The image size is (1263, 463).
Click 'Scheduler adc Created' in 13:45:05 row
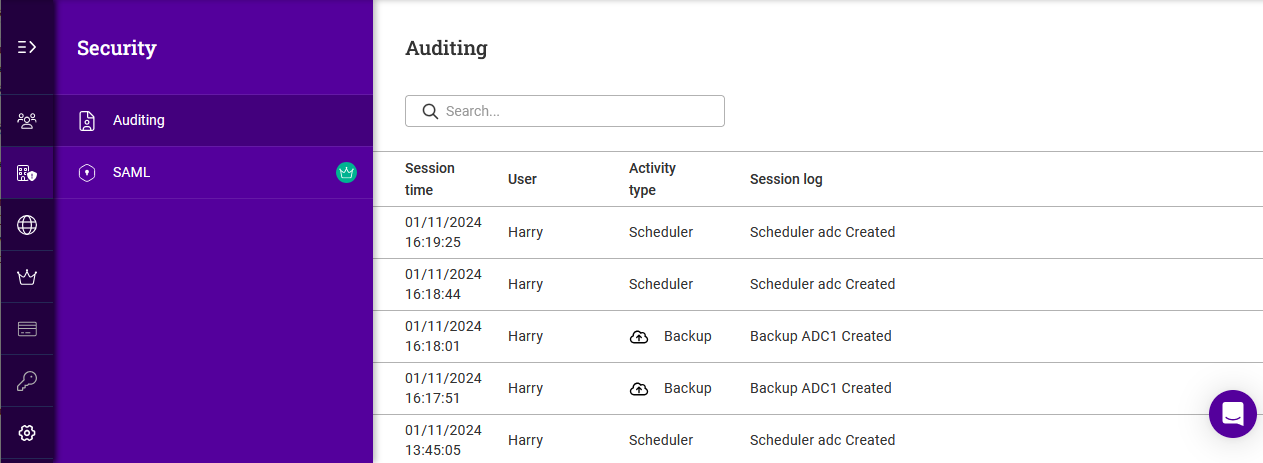[822, 440]
